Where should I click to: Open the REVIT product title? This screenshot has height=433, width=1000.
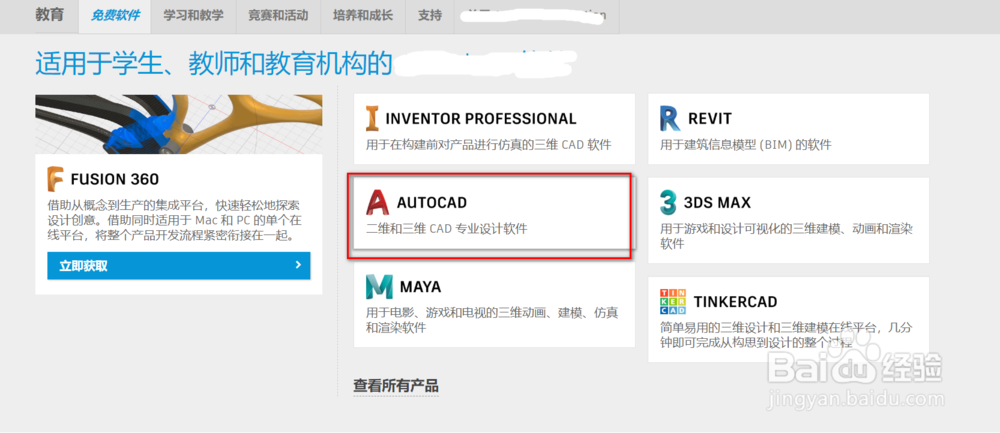click(x=710, y=119)
